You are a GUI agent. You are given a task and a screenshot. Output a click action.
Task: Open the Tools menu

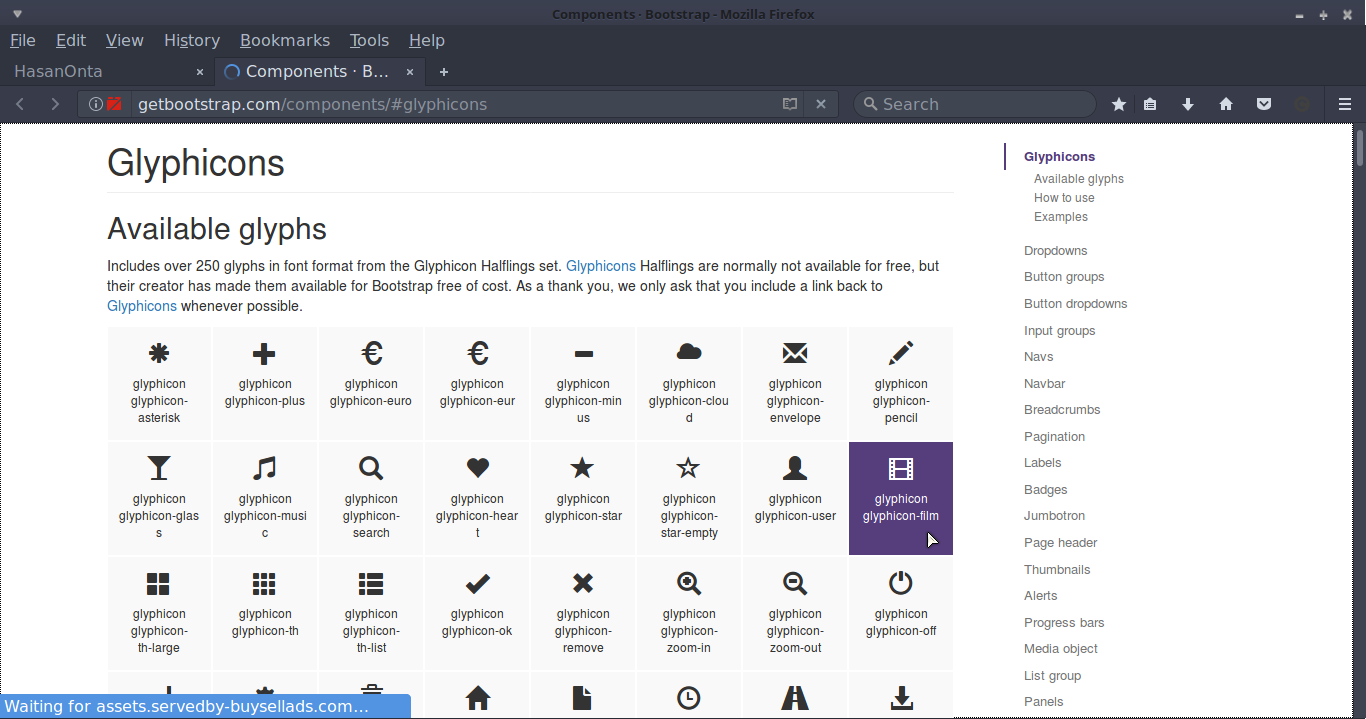(x=369, y=40)
